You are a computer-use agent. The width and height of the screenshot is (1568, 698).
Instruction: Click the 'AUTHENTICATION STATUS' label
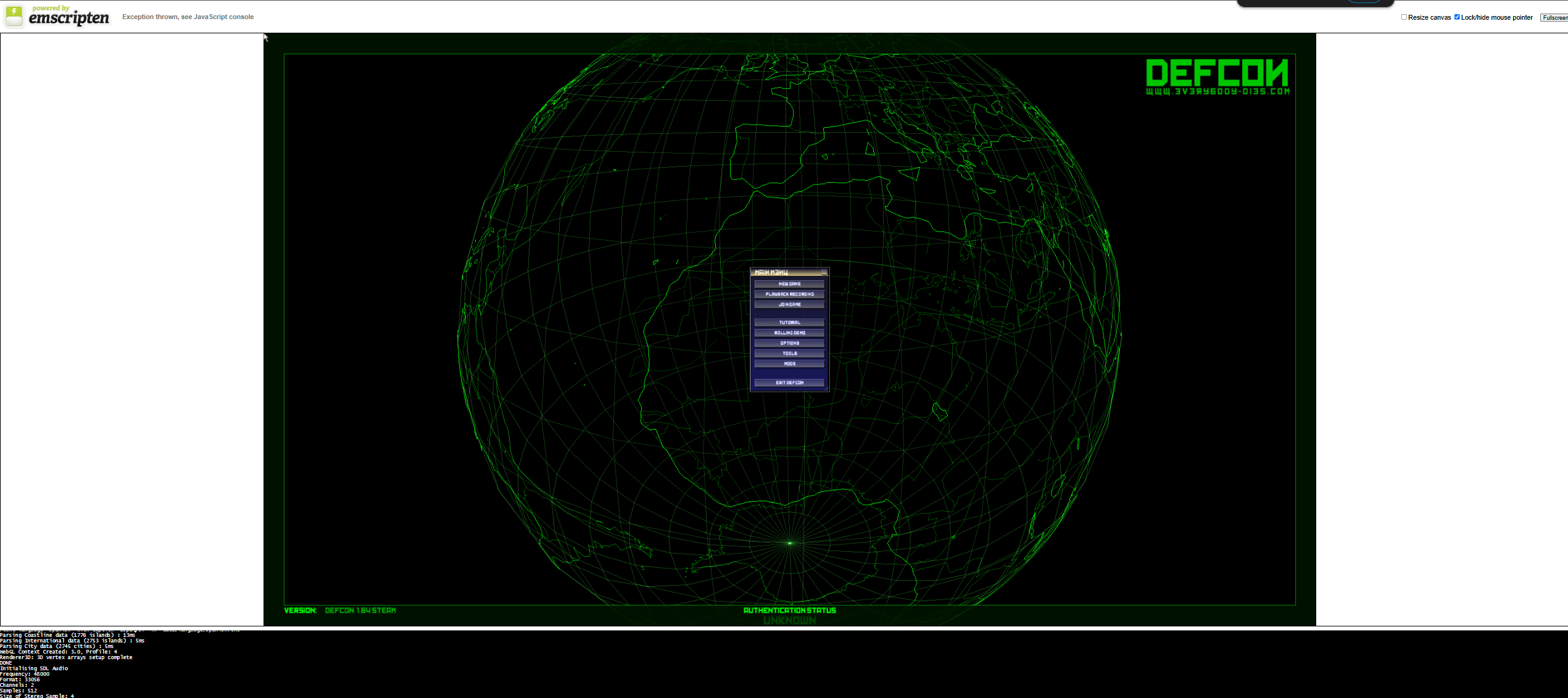(789, 610)
